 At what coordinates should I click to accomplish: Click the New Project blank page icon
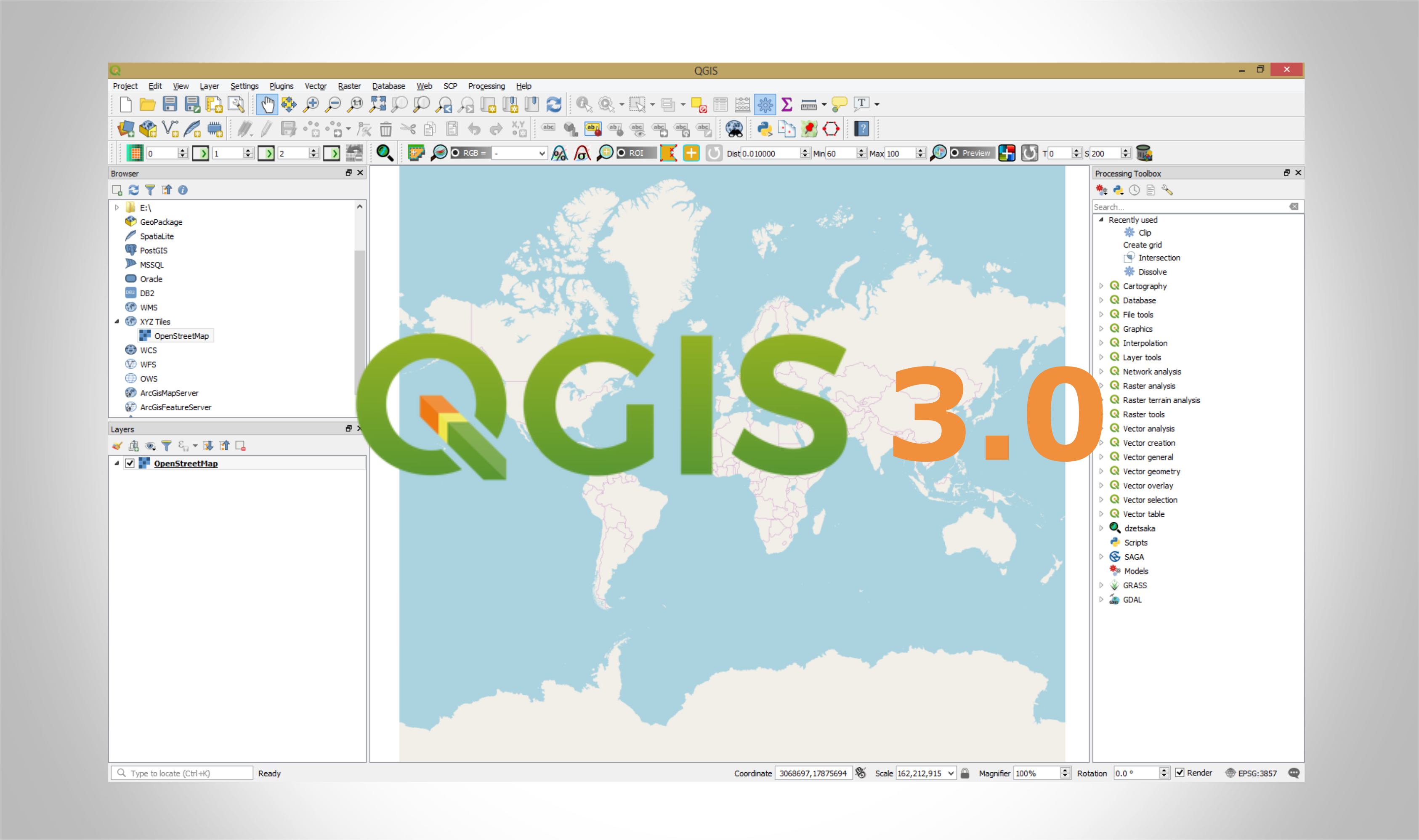pyautogui.click(x=126, y=104)
